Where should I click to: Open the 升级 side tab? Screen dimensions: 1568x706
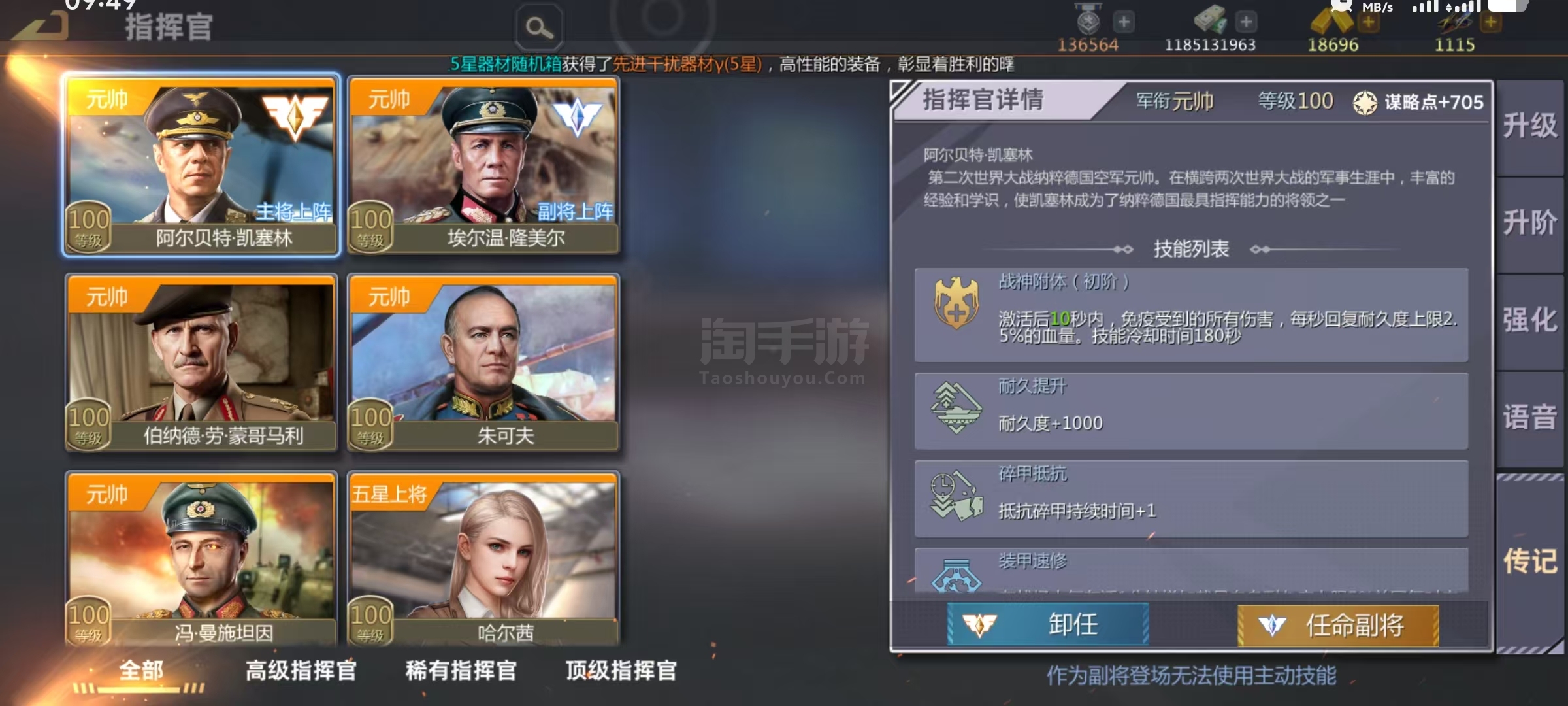pos(1530,126)
